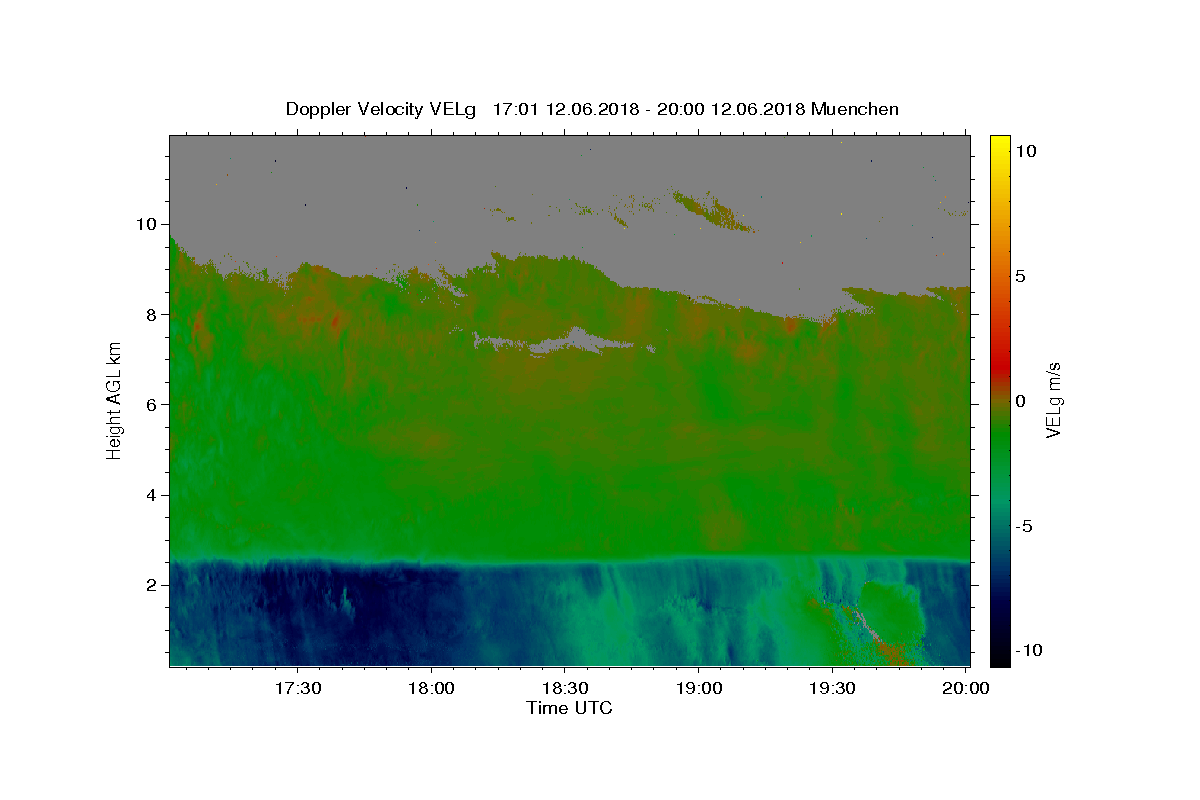Click the colorbar value 0 label
Screen dimensions: 1200x800
(x=1020, y=401)
